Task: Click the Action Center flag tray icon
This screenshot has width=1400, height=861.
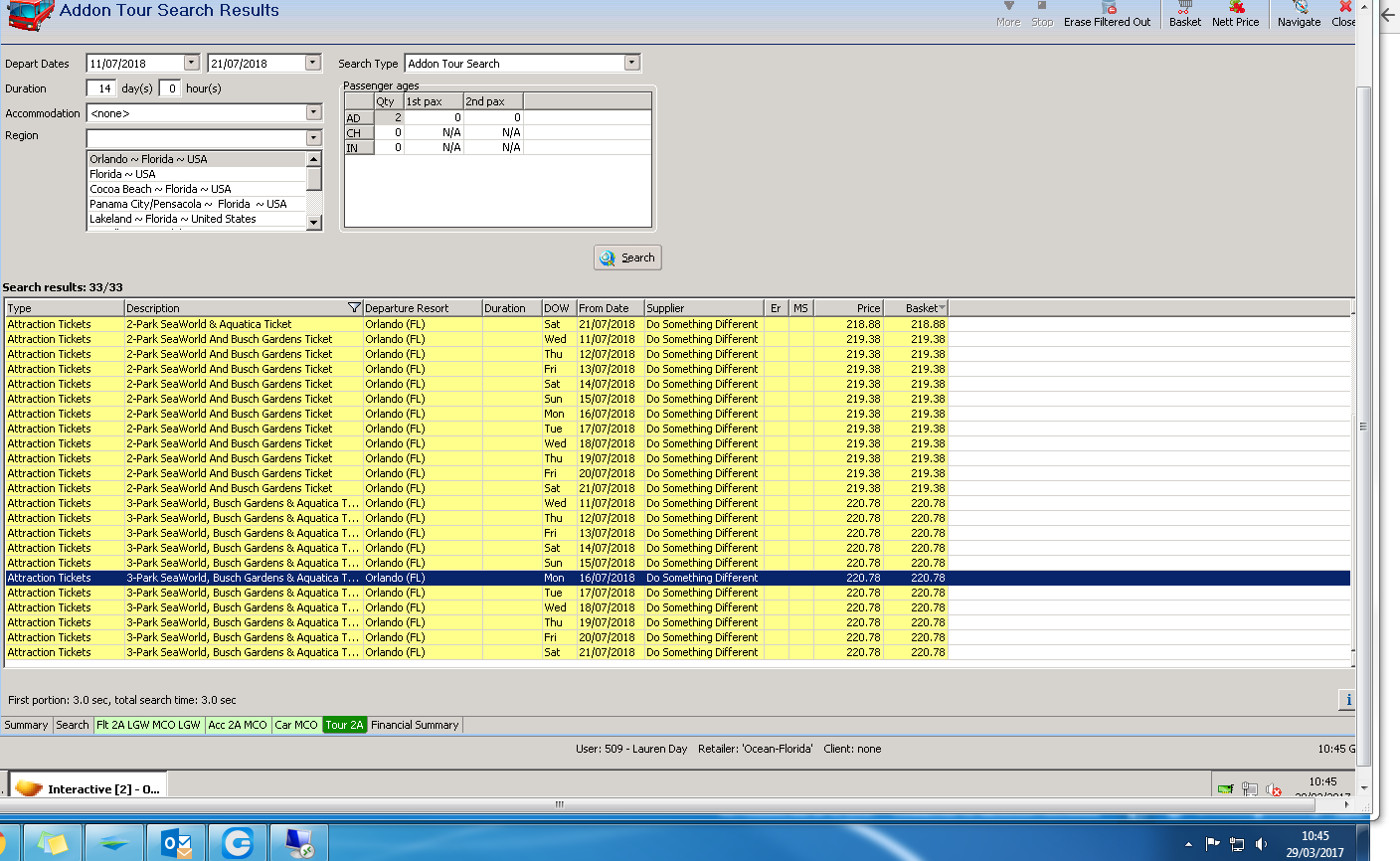Action: 1212,844
